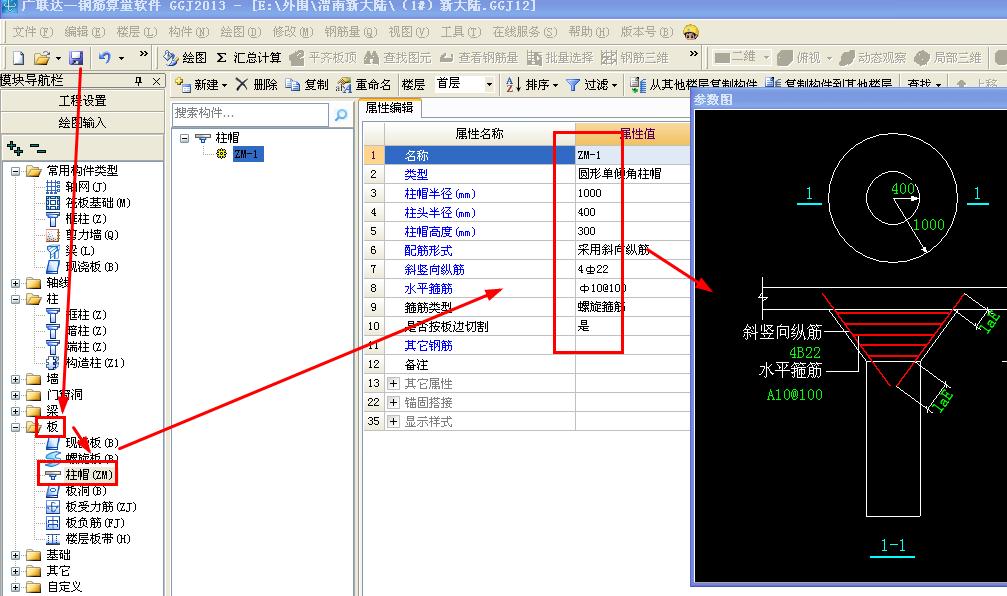Viewport: 1007px width, 596px height.
Task: Click 动态观察 orbit tool
Action: click(x=873, y=58)
